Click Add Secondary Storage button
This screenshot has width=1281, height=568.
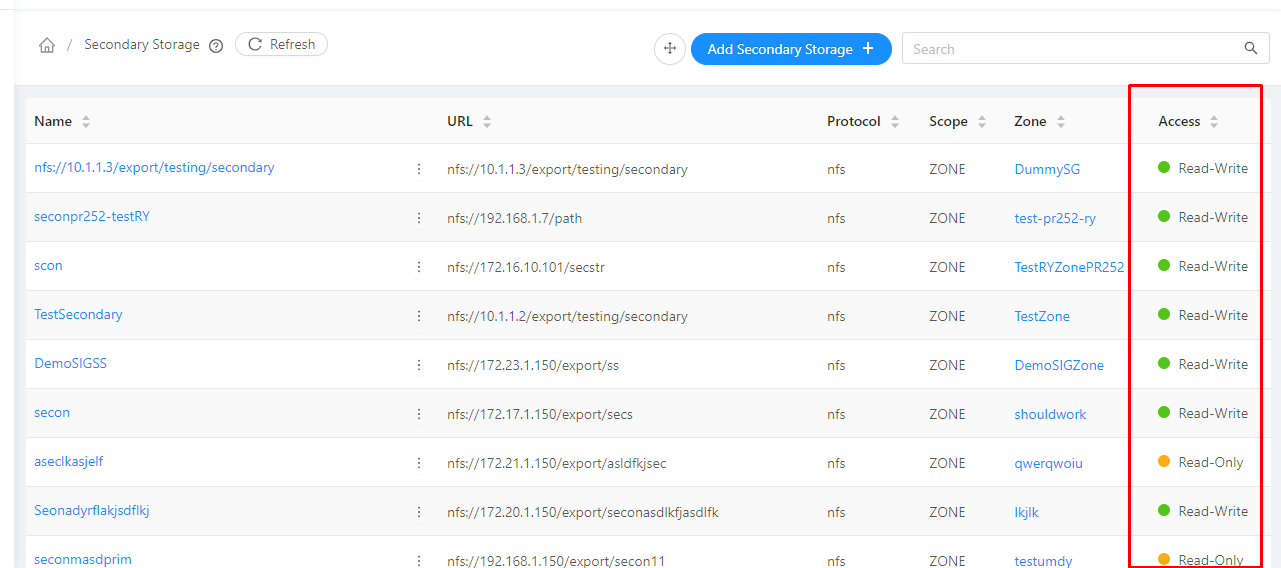coord(791,49)
